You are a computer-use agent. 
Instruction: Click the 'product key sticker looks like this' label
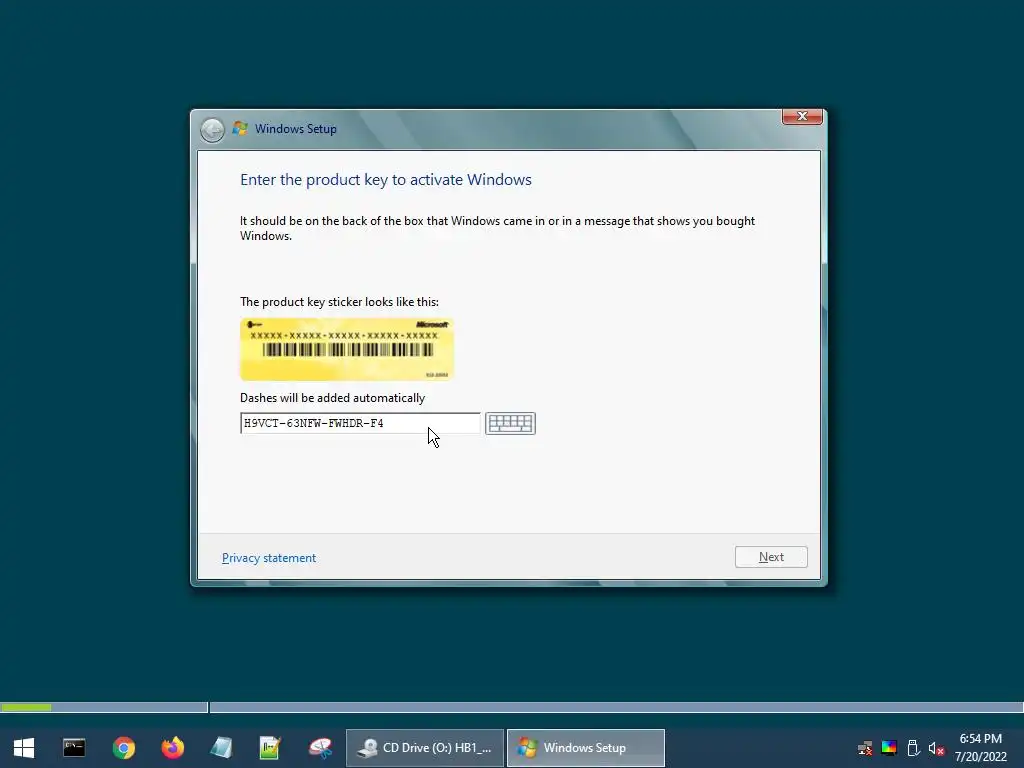pyautogui.click(x=340, y=302)
